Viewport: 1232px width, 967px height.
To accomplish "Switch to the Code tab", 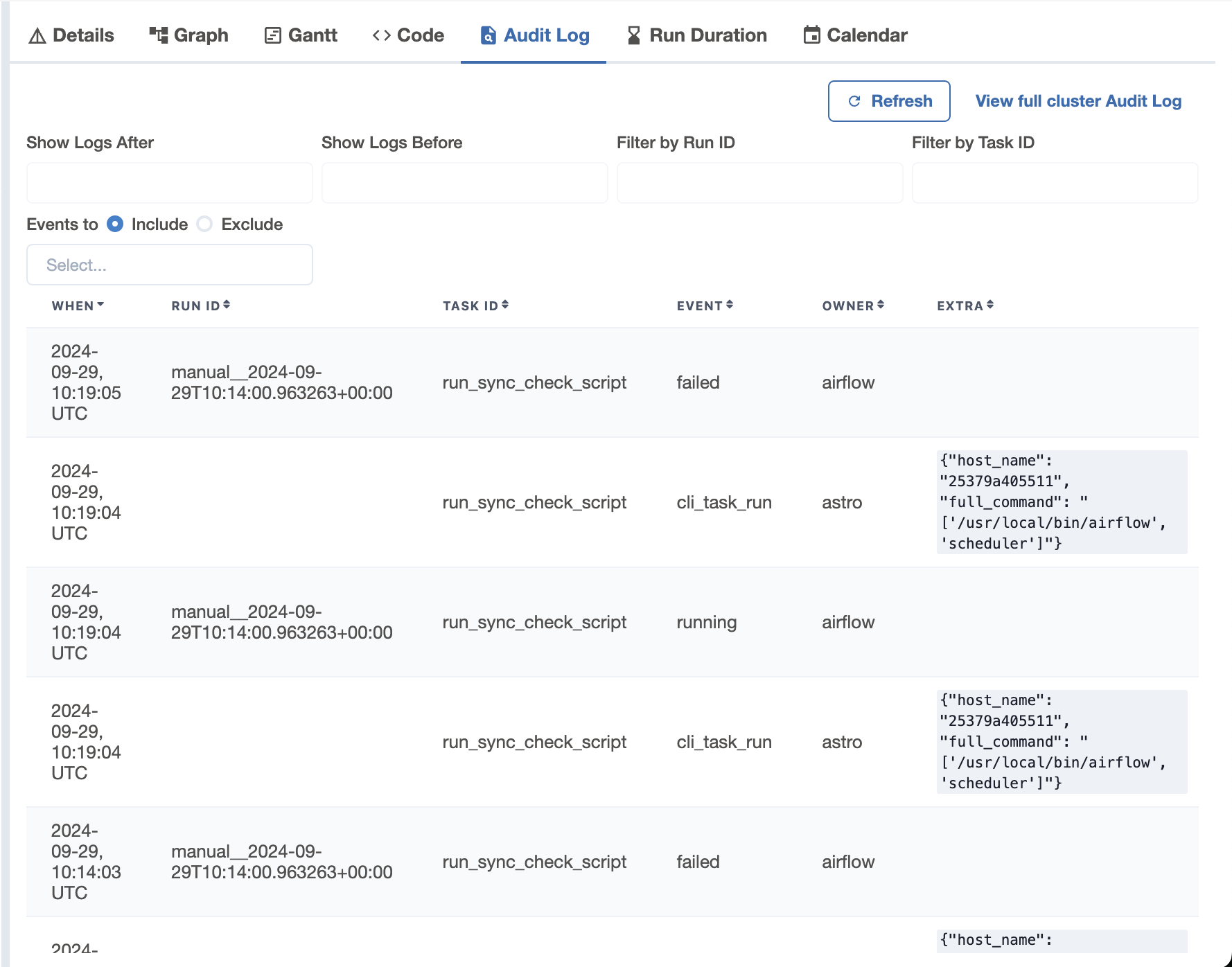I will coord(408,35).
